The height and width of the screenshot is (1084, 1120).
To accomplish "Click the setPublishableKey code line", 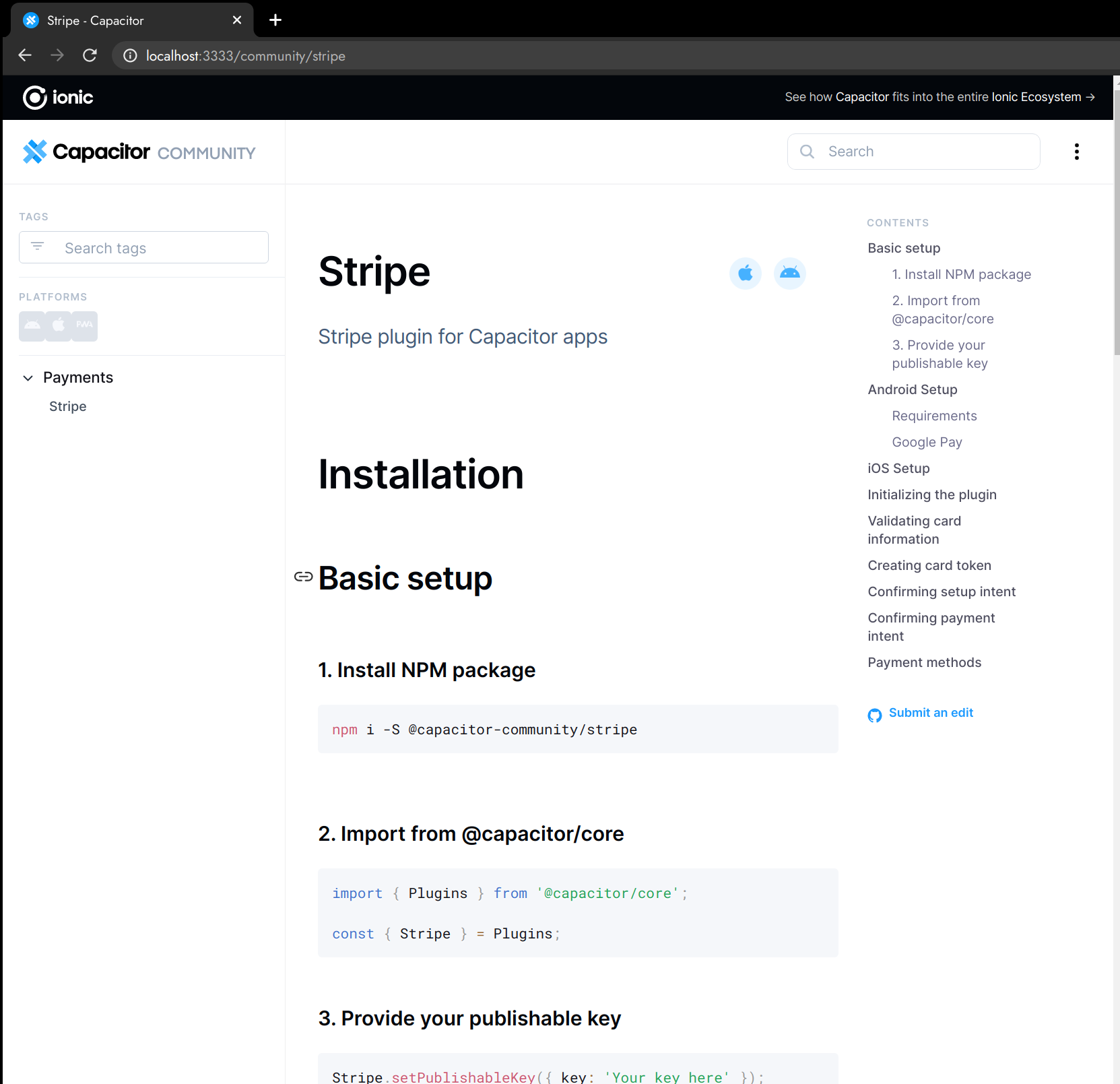I will pyautogui.click(x=548, y=1077).
